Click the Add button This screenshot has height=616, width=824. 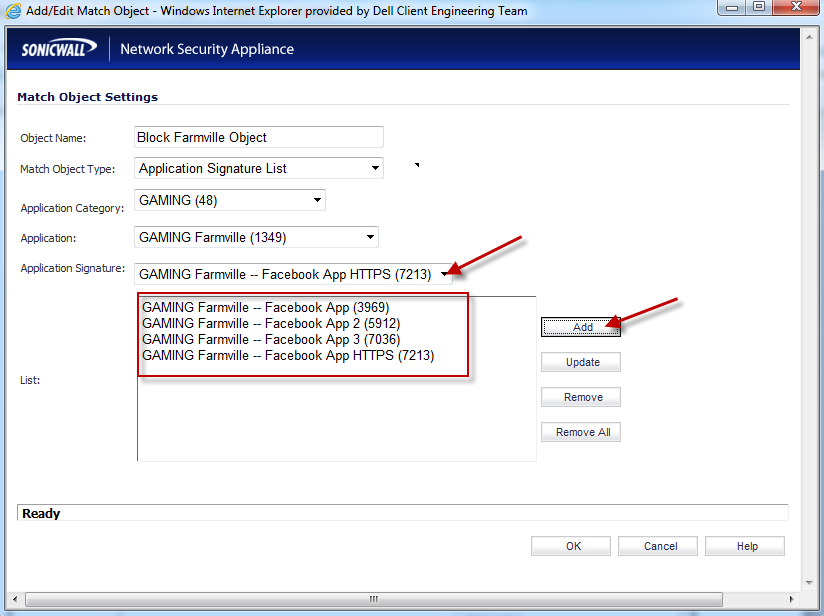(581, 327)
